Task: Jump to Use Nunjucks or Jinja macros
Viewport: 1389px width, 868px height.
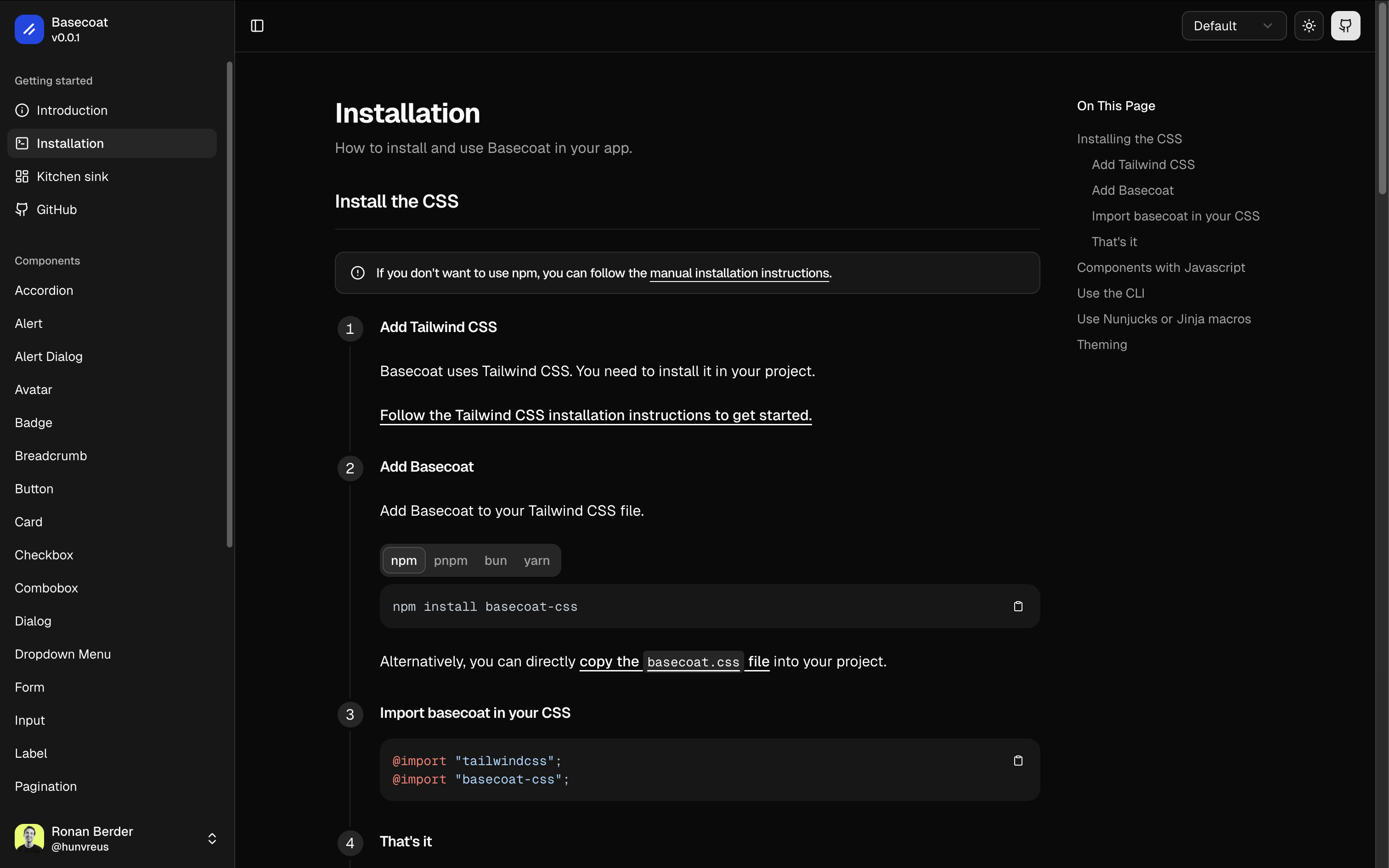Action: (x=1163, y=319)
